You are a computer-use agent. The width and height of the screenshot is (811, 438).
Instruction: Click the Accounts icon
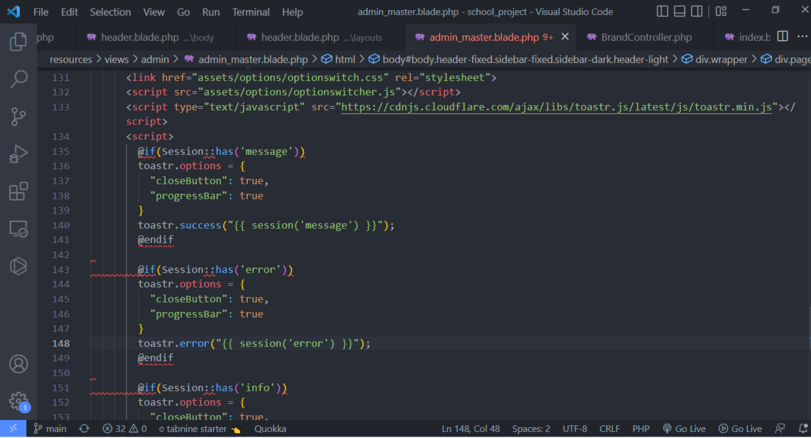tap(18, 364)
